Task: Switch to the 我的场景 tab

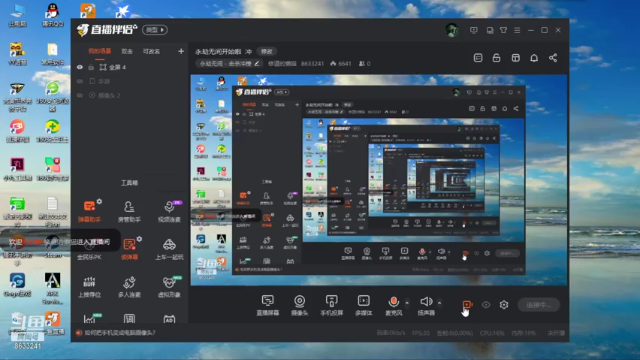Action: [100, 51]
